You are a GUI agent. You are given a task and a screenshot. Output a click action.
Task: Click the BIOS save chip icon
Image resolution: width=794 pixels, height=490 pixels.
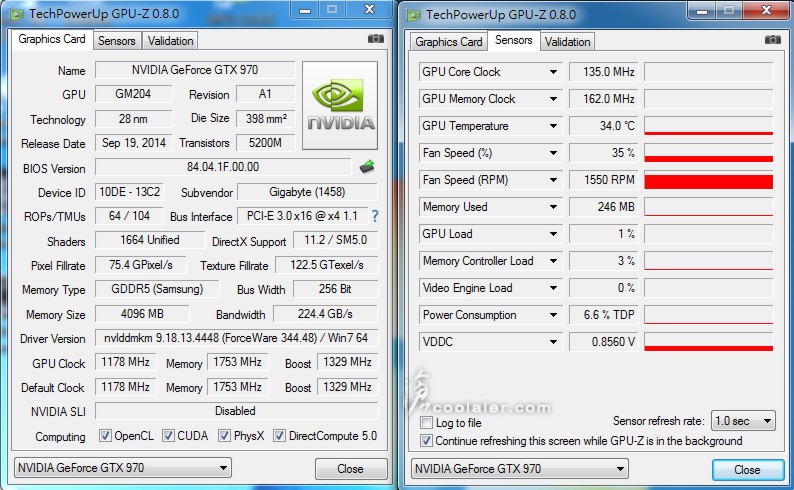[x=367, y=167]
